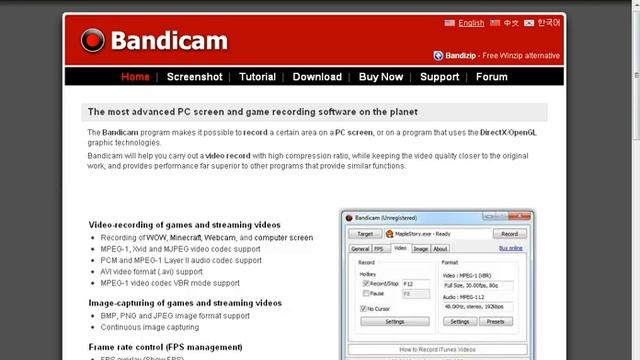The width and height of the screenshot is (640, 360).
Task: Select the Video tab in Bandicam preview
Action: click(400, 248)
